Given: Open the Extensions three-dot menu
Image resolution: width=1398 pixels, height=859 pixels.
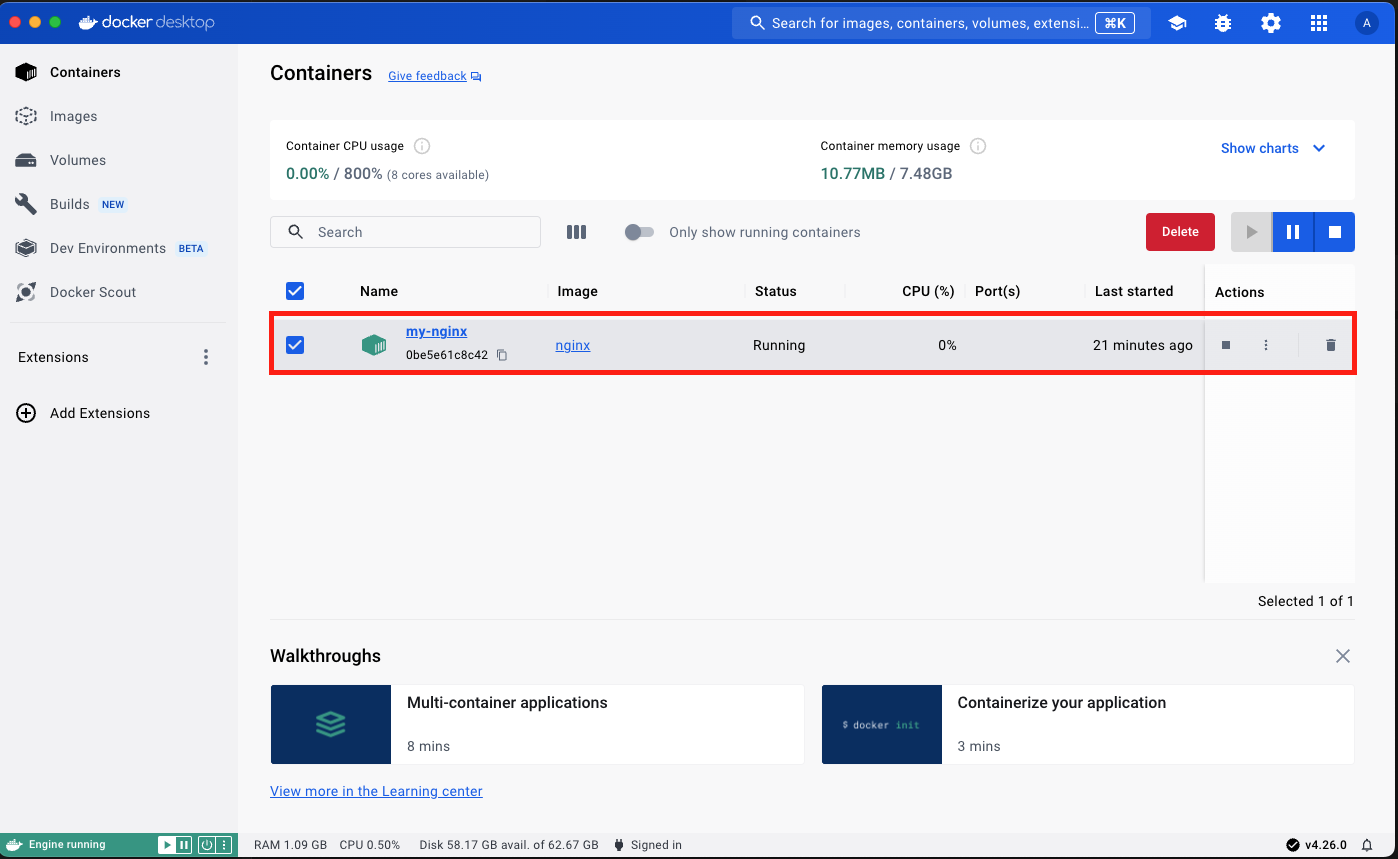Looking at the screenshot, I should coord(206,357).
